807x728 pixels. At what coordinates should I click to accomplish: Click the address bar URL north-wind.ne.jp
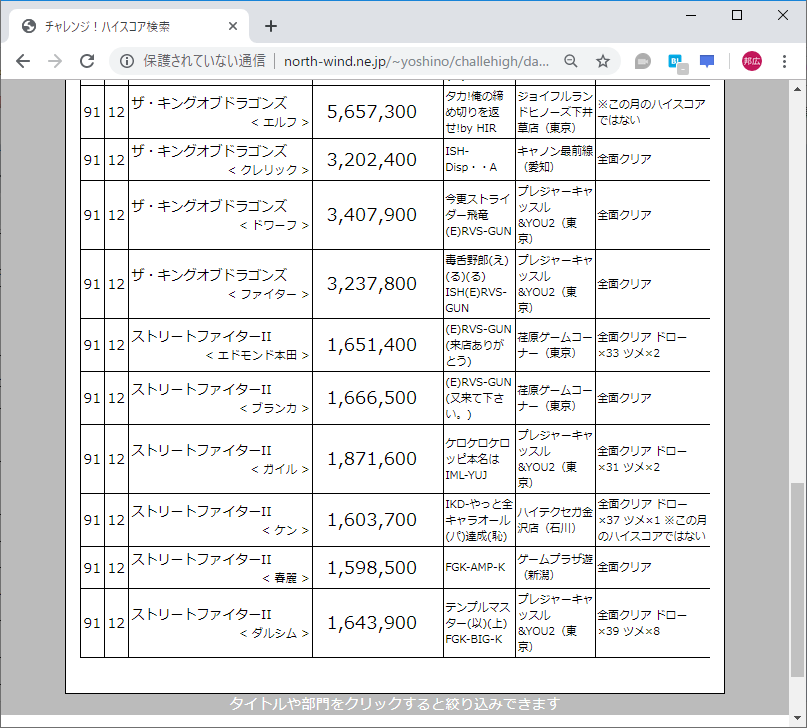(x=416, y=61)
